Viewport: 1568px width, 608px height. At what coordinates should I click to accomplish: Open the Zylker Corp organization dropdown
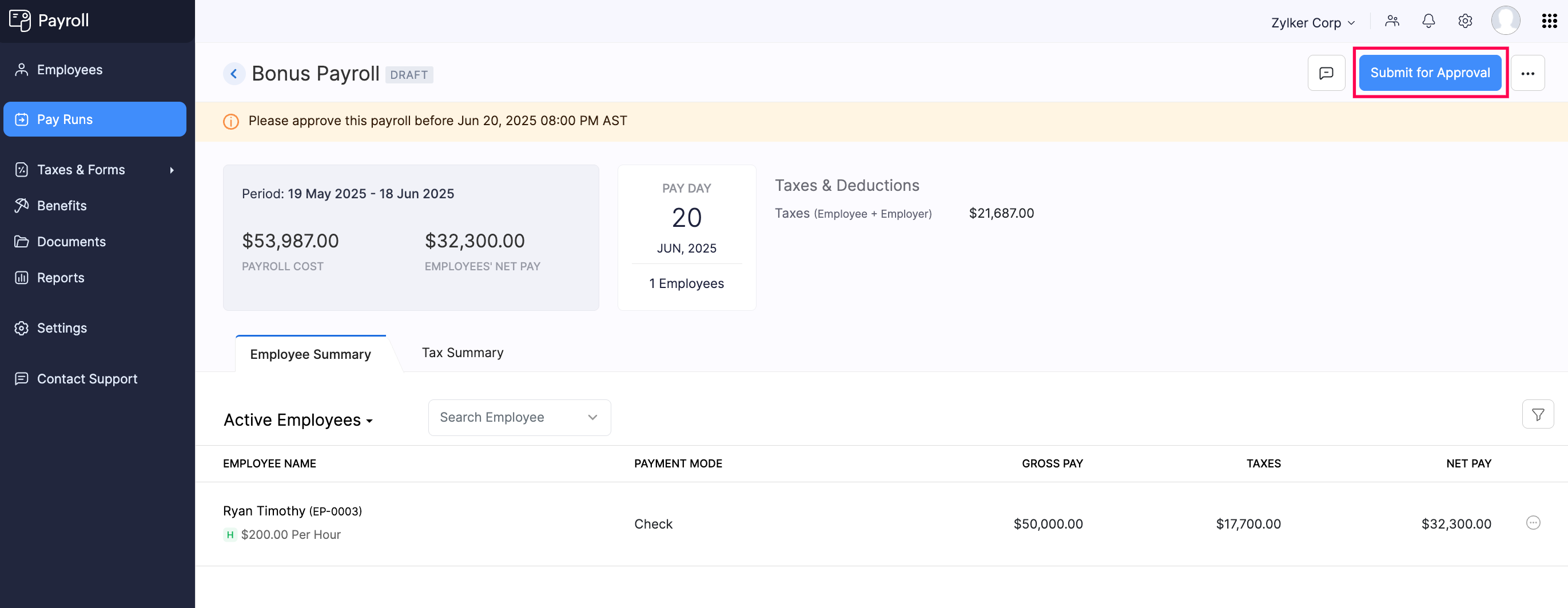click(1312, 22)
